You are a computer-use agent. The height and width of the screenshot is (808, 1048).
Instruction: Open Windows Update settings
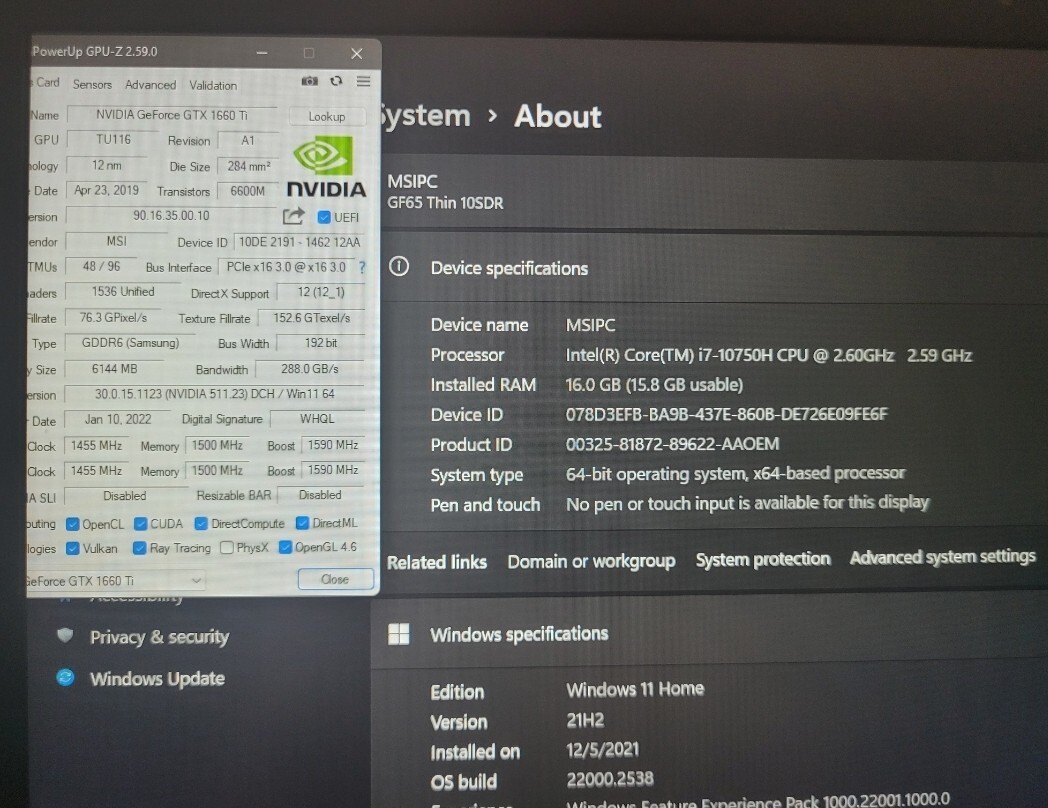157,678
